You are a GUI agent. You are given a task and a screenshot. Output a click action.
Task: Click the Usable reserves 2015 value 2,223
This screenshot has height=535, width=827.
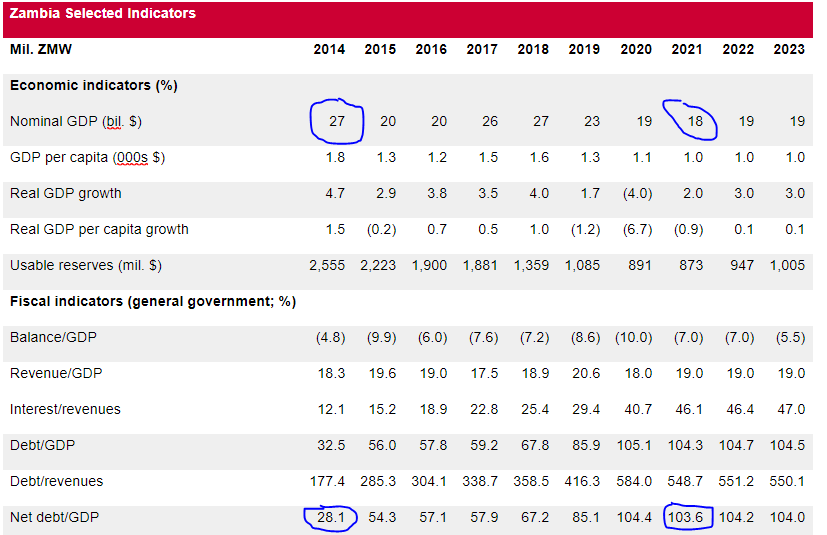pos(378,265)
